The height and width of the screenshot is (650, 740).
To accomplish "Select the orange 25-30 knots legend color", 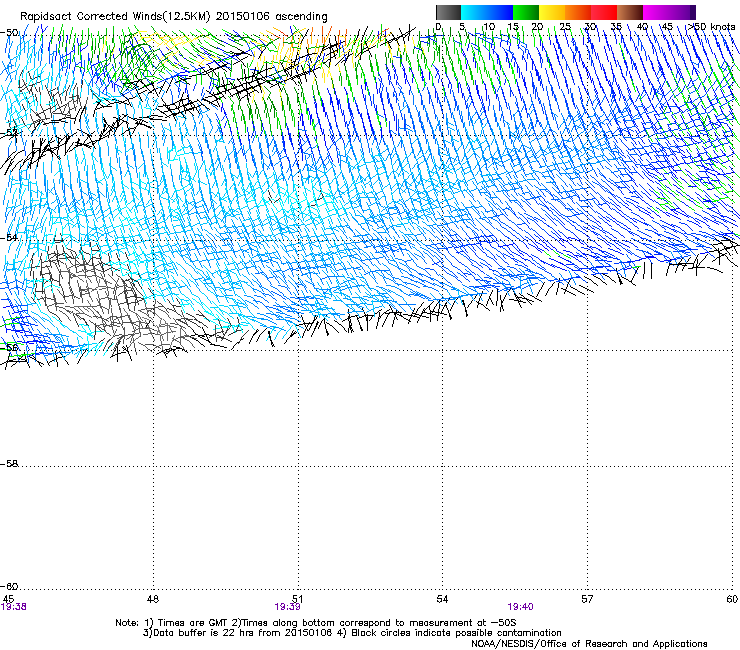I will pos(578,12).
